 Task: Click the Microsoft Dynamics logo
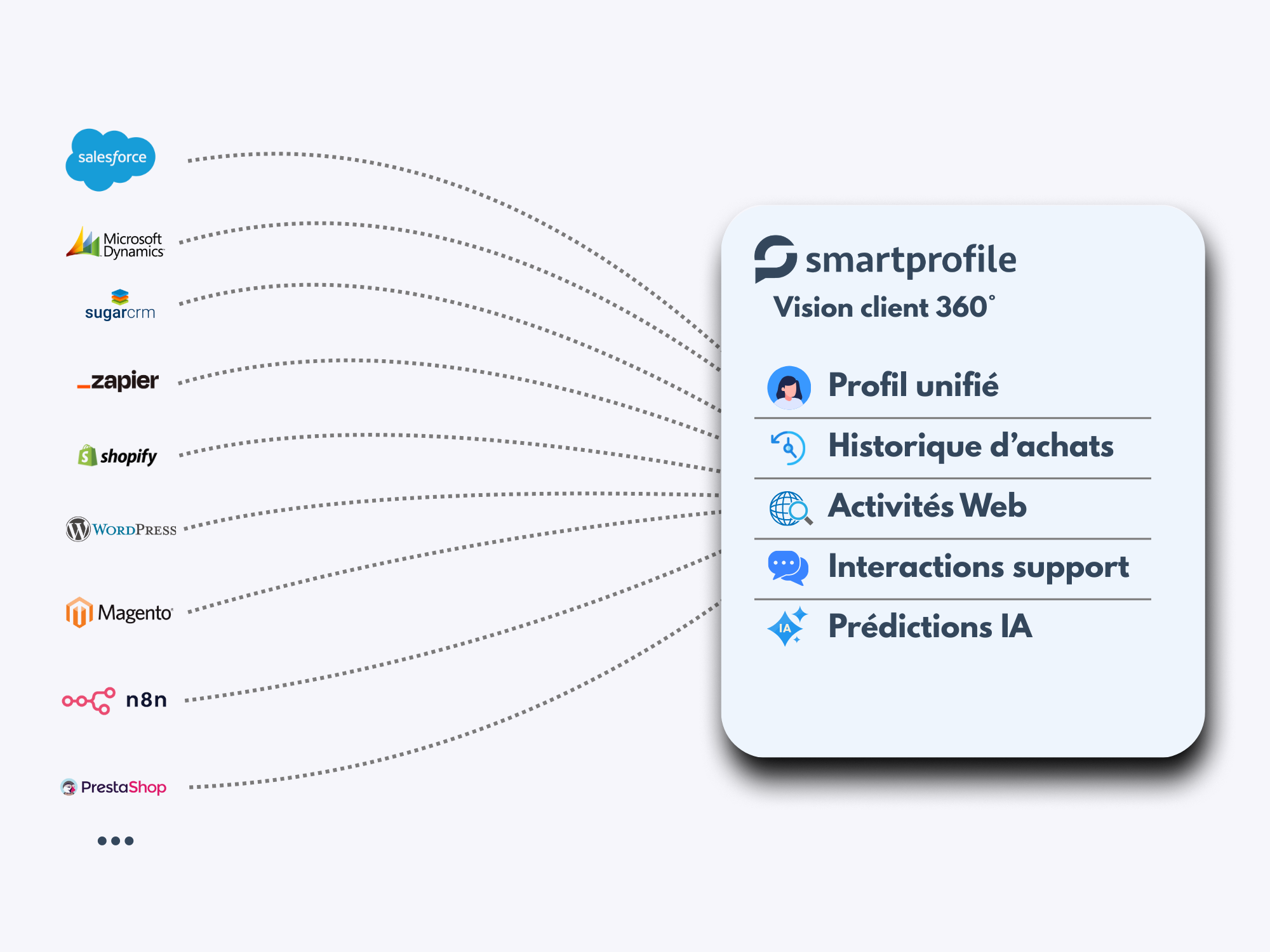pos(116,244)
